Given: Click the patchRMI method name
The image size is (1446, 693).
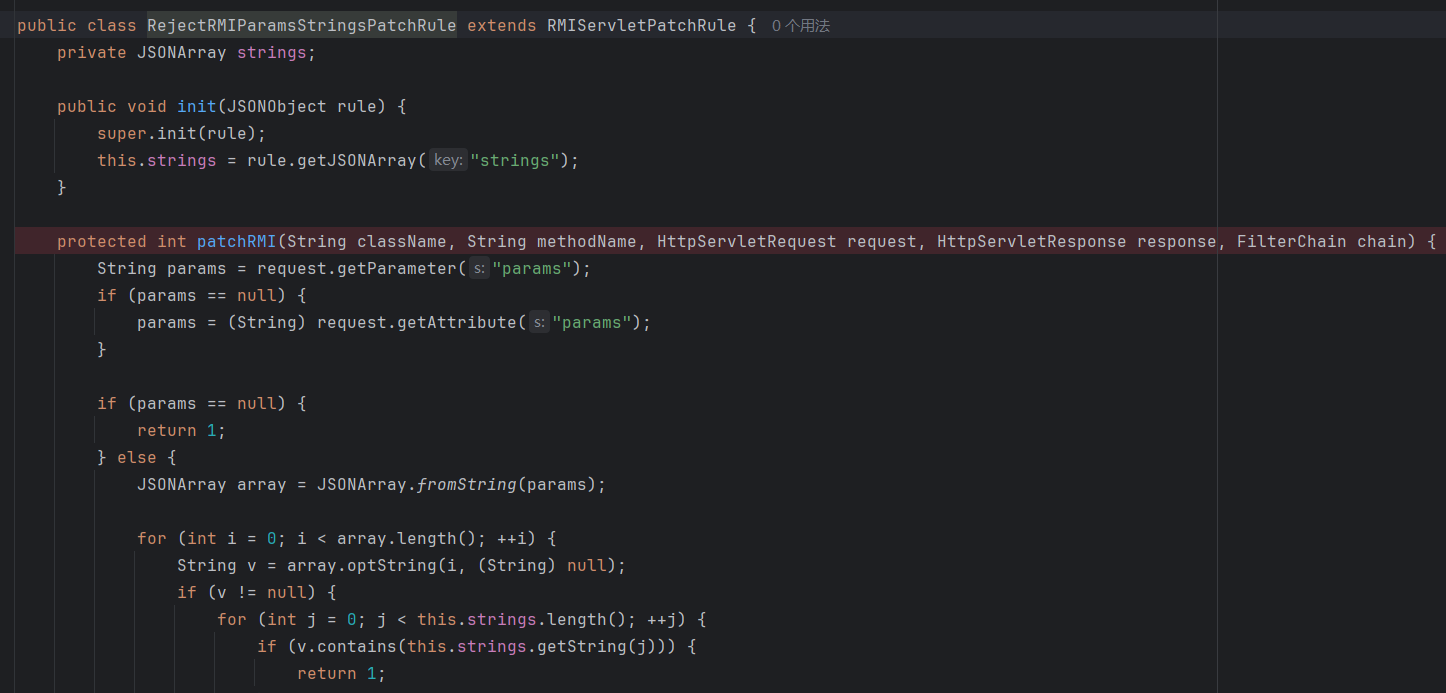Looking at the screenshot, I should (x=236, y=242).
